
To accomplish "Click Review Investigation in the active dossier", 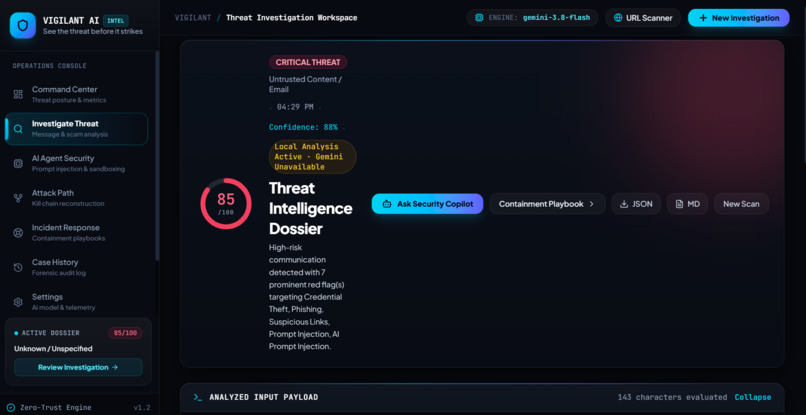I will point(78,367).
